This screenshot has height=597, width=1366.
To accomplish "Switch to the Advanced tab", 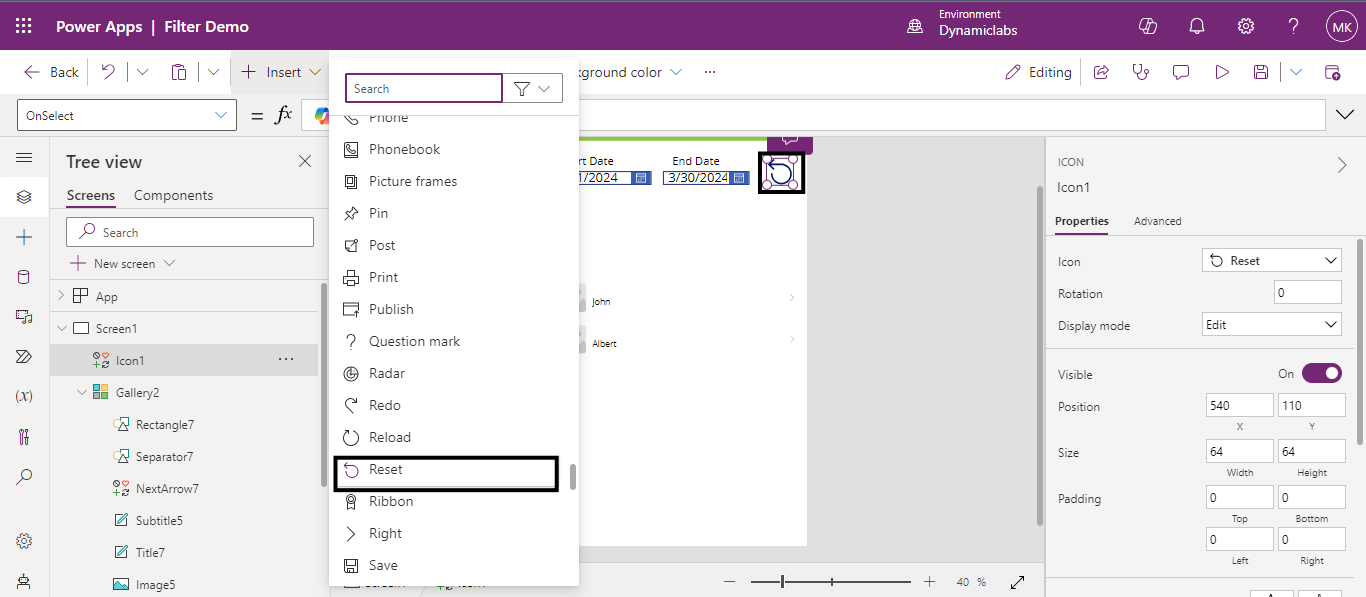I will [1157, 221].
